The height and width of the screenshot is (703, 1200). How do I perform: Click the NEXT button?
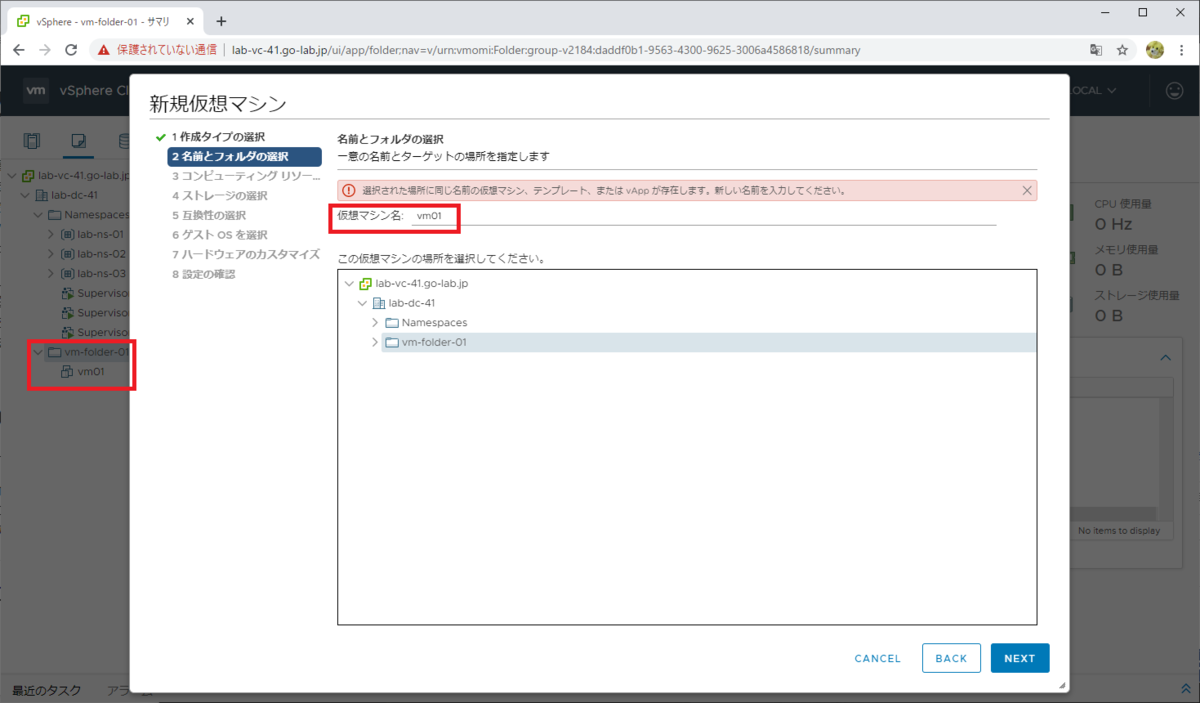[x=1019, y=658]
